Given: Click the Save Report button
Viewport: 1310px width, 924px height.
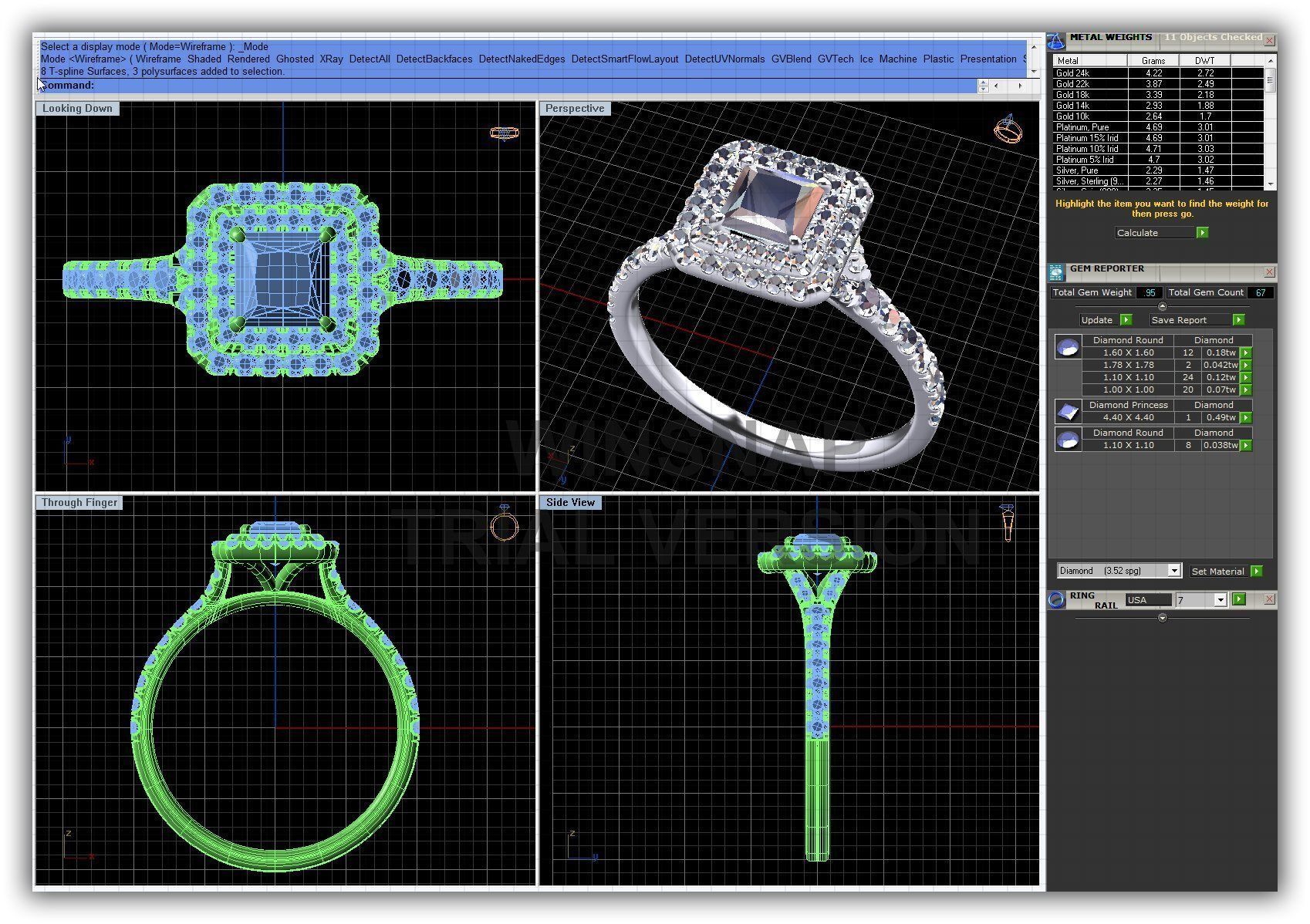Looking at the screenshot, I should [1190, 319].
